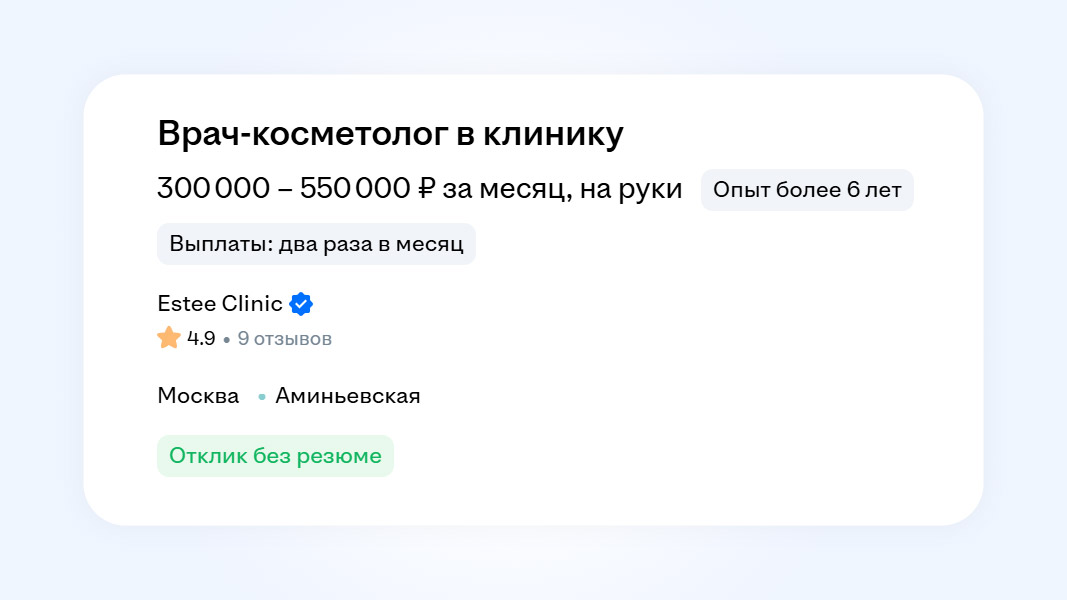Open the Врач-косметолог в клинику vacancy title
Viewport: 1067px width, 600px height.
[390, 135]
